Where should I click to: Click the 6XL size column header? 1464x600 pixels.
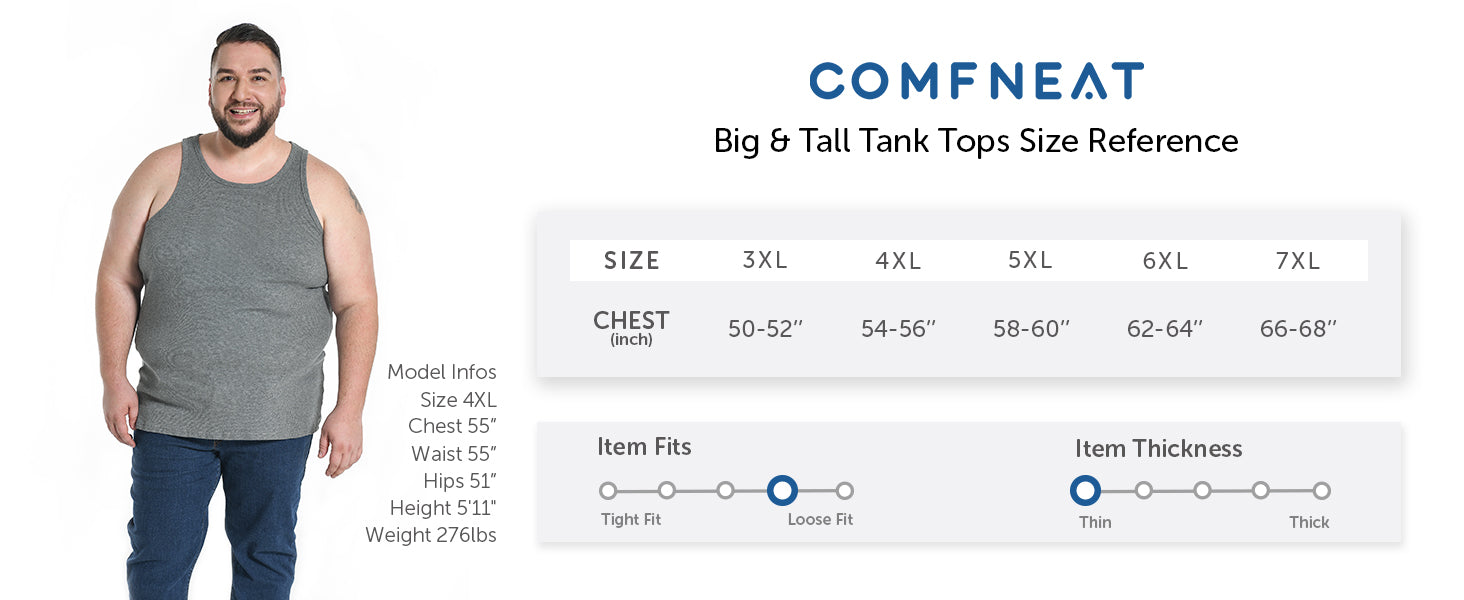(1165, 261)
